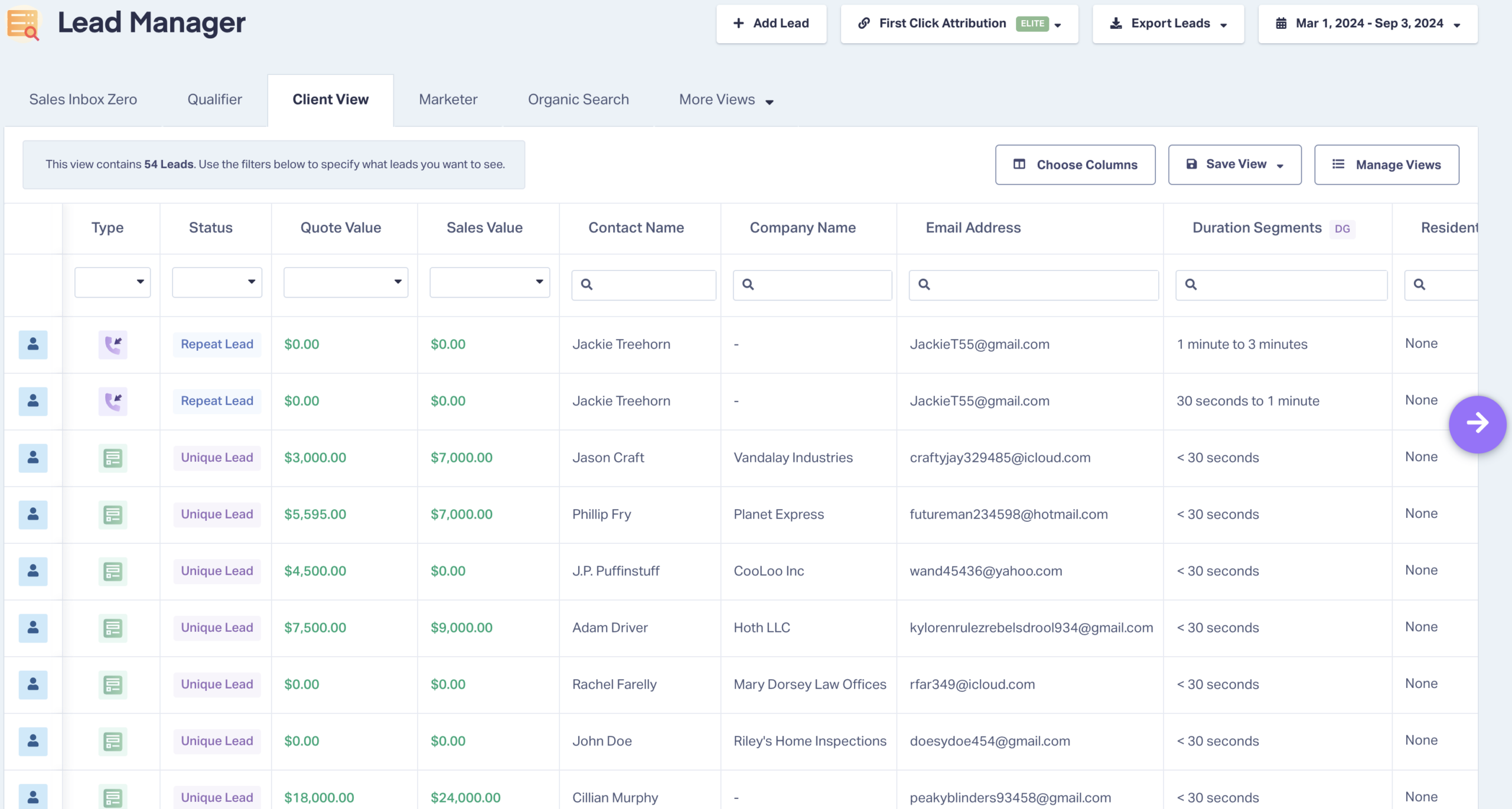Click phone icon in second Jackie Treehorn row

pos(113,401)
